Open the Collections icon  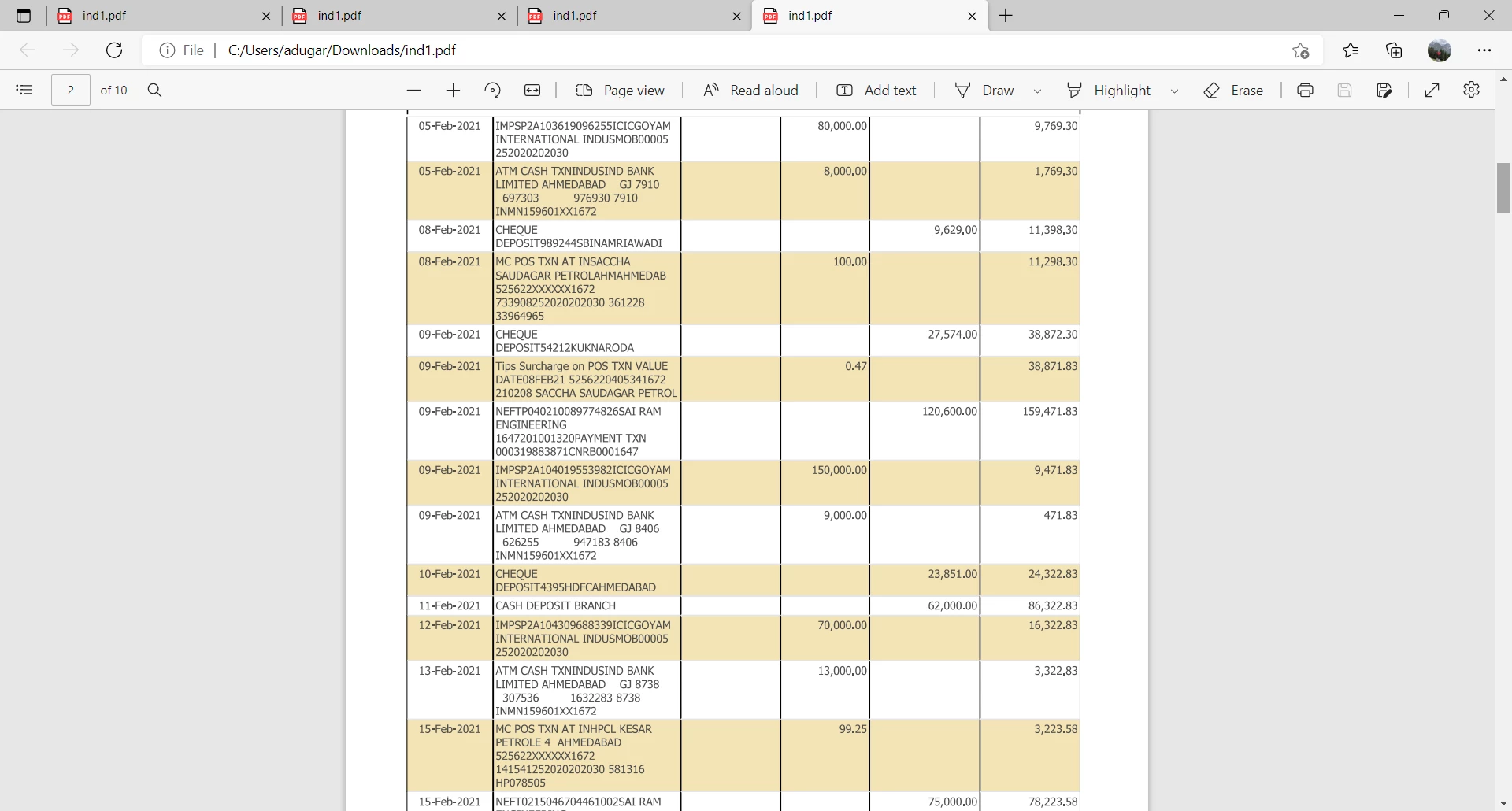(x=1395, y=50)
